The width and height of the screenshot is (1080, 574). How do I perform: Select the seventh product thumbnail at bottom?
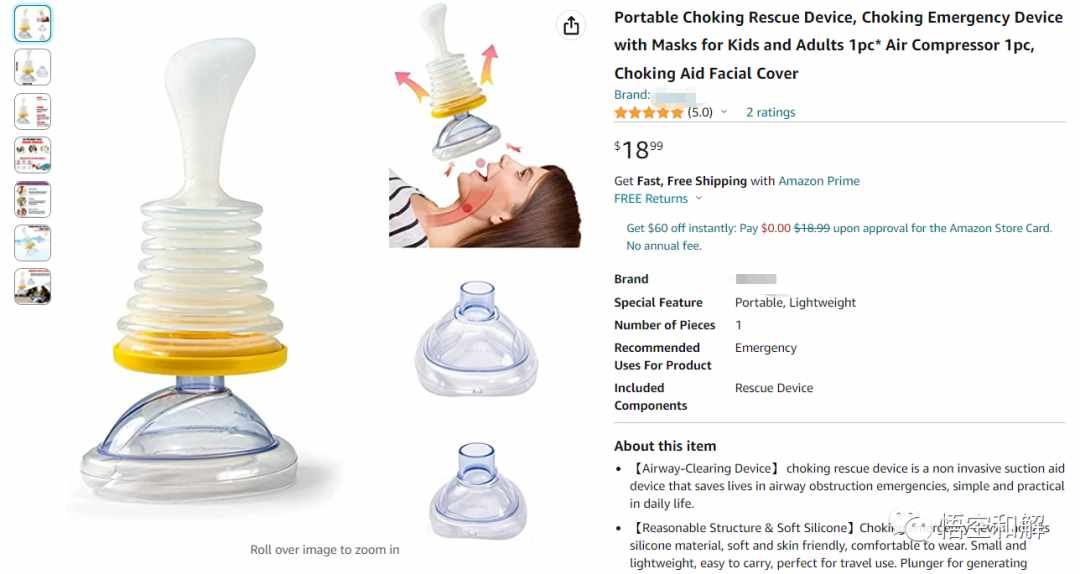pos(32,287)
